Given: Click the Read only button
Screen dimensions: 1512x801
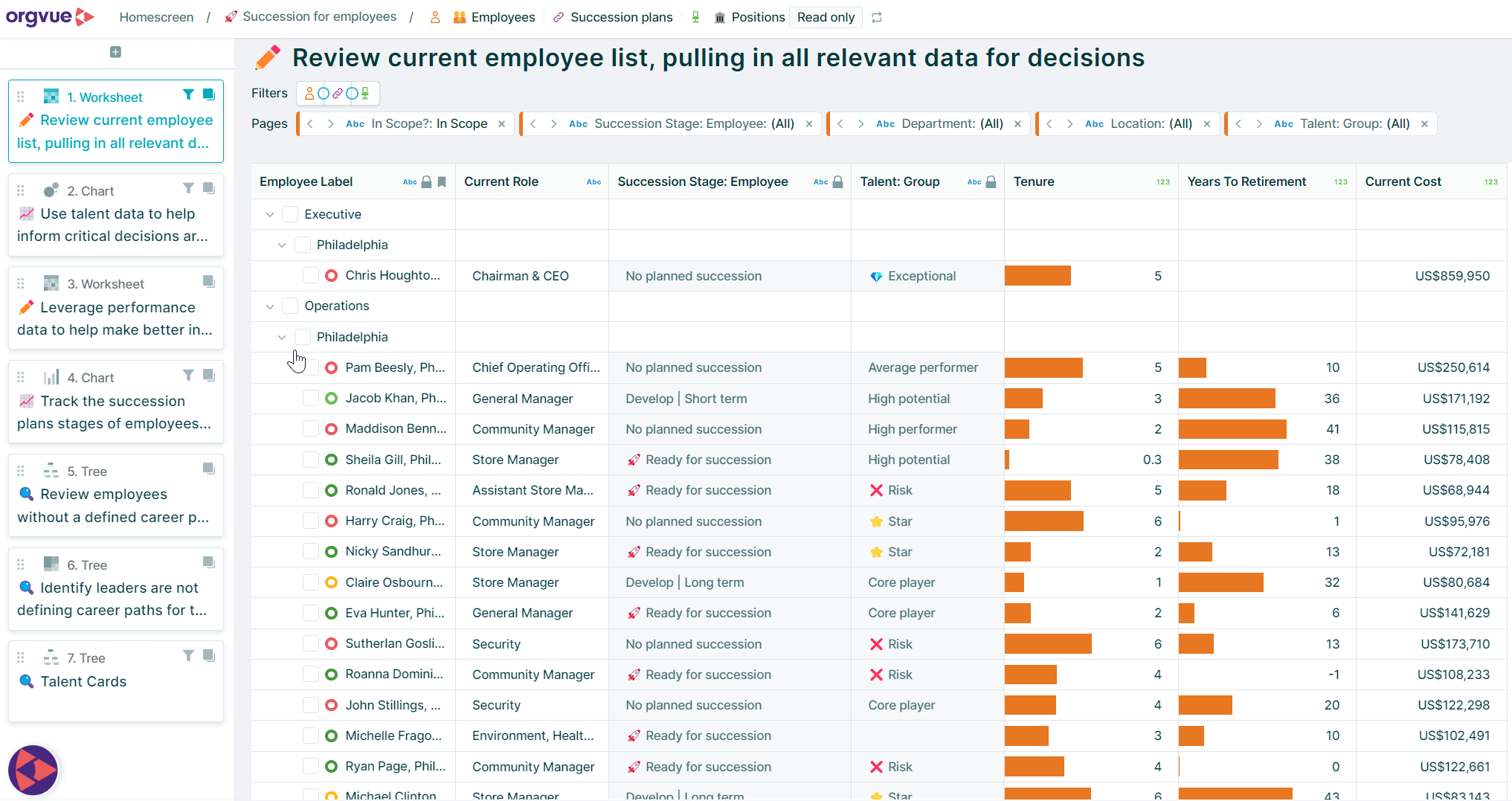Looking at the screenshot, I should [826, 17].
